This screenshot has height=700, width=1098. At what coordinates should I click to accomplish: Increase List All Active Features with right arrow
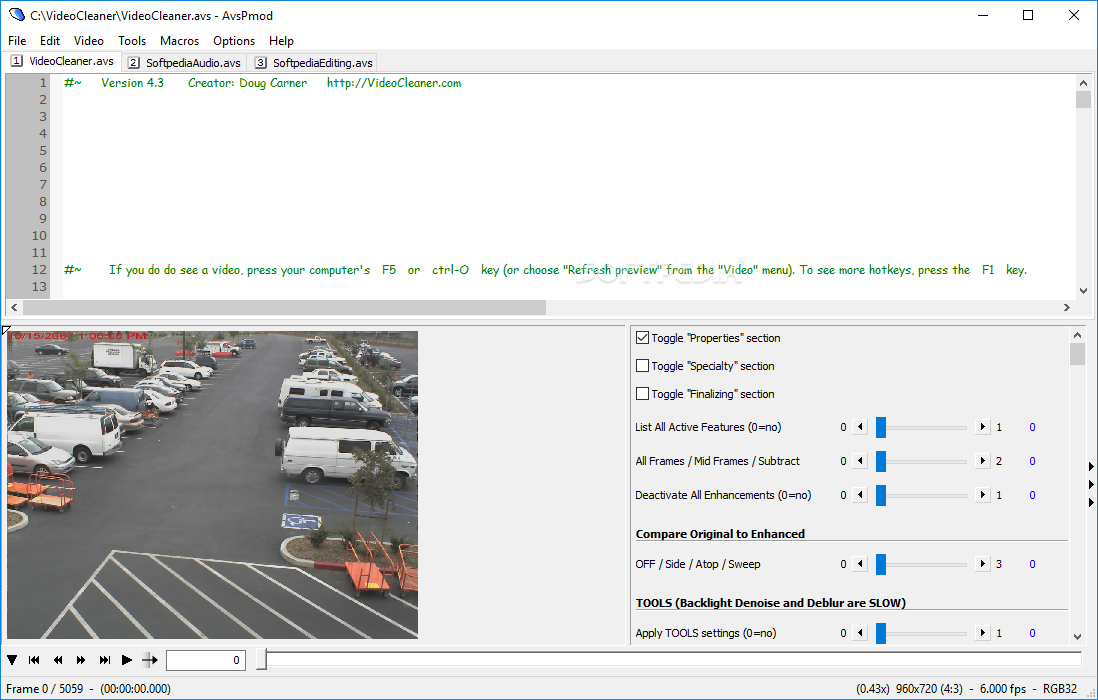982,427
